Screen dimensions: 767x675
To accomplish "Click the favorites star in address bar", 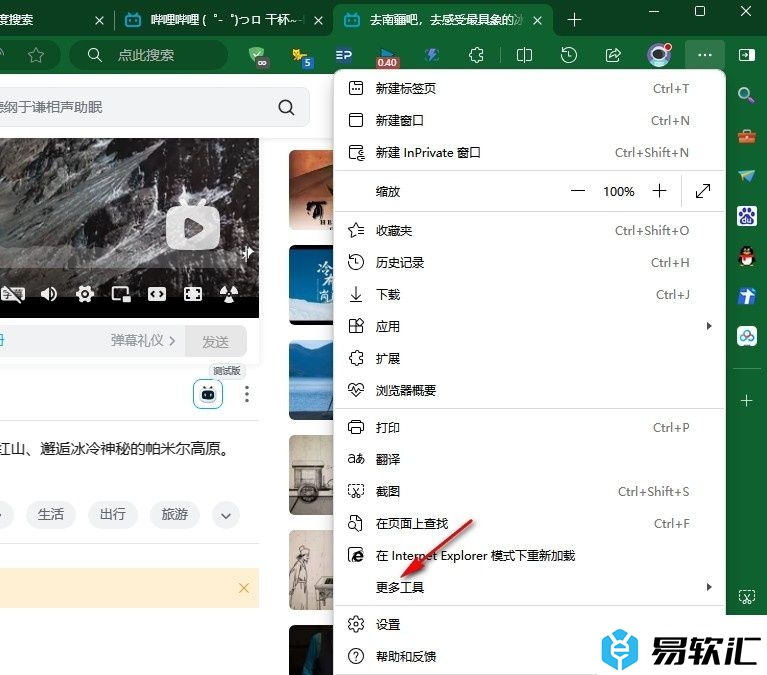I will click(36, 55).
